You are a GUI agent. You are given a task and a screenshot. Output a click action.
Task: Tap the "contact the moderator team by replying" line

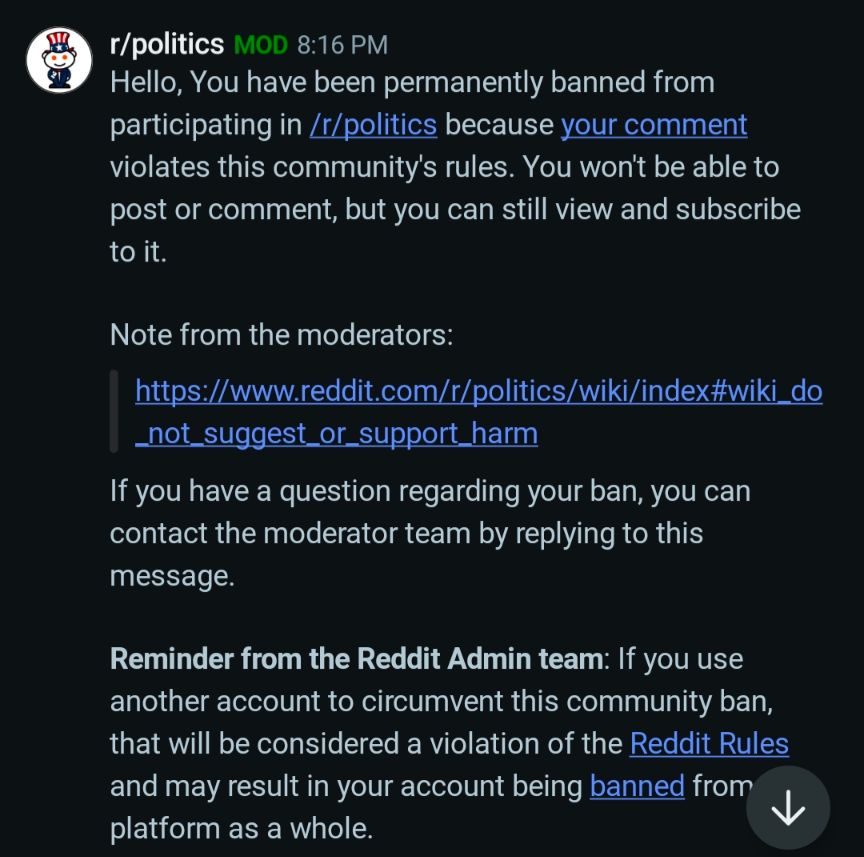tap(406, 533)
